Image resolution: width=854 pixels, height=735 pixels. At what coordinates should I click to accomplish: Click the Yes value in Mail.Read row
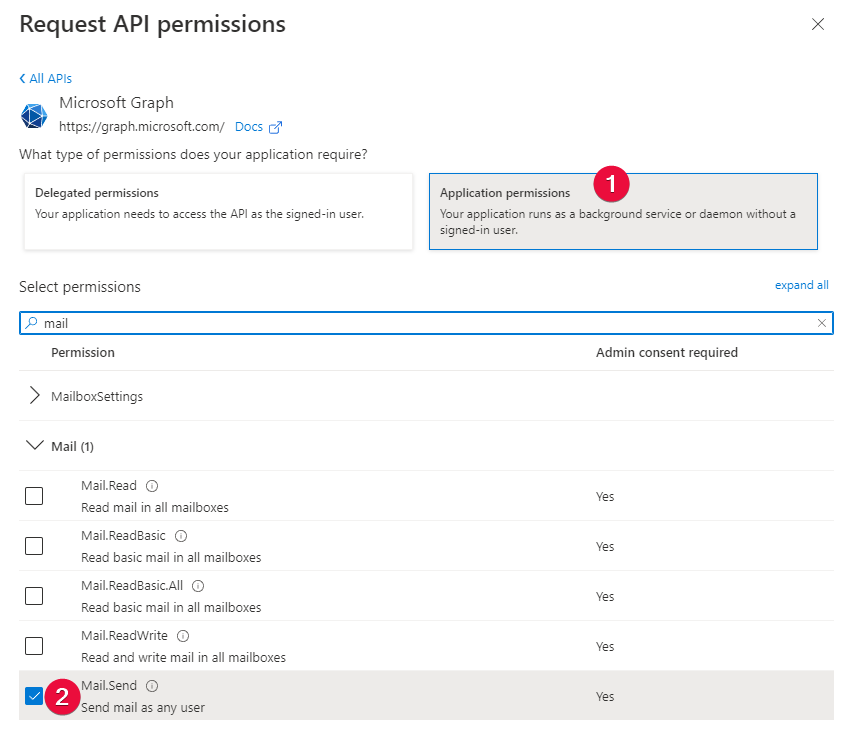click(x=605, y=497)
